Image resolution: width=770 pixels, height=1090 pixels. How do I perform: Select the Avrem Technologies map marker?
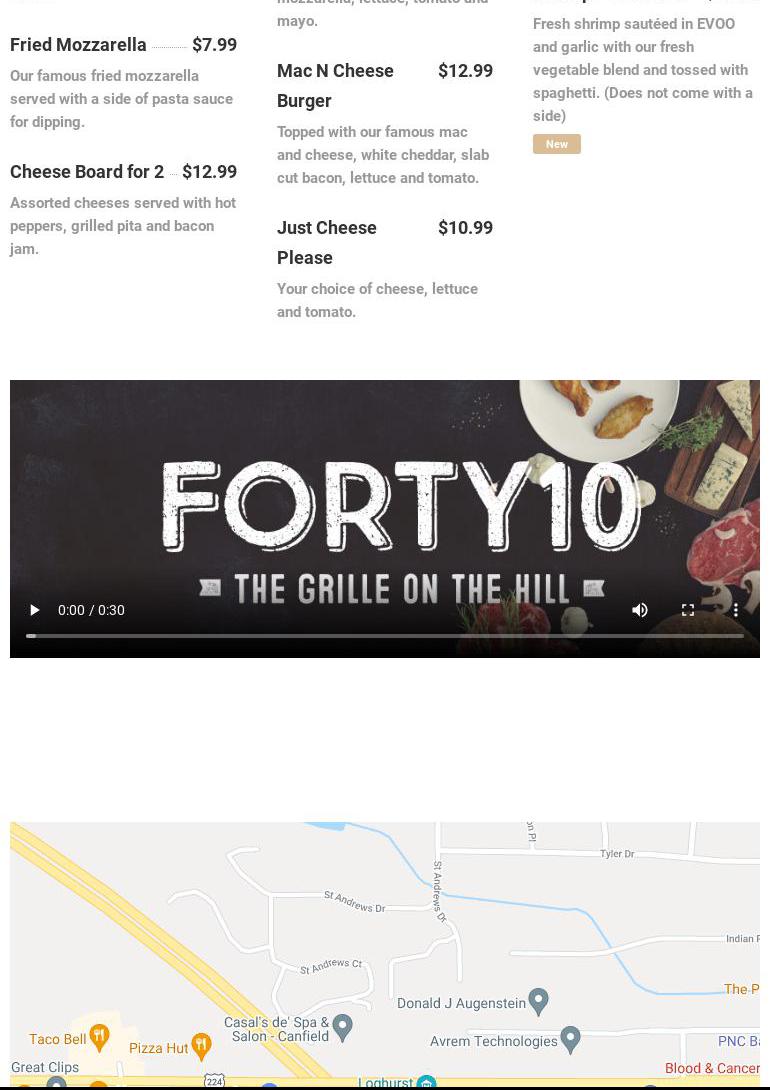(570, 1039)
